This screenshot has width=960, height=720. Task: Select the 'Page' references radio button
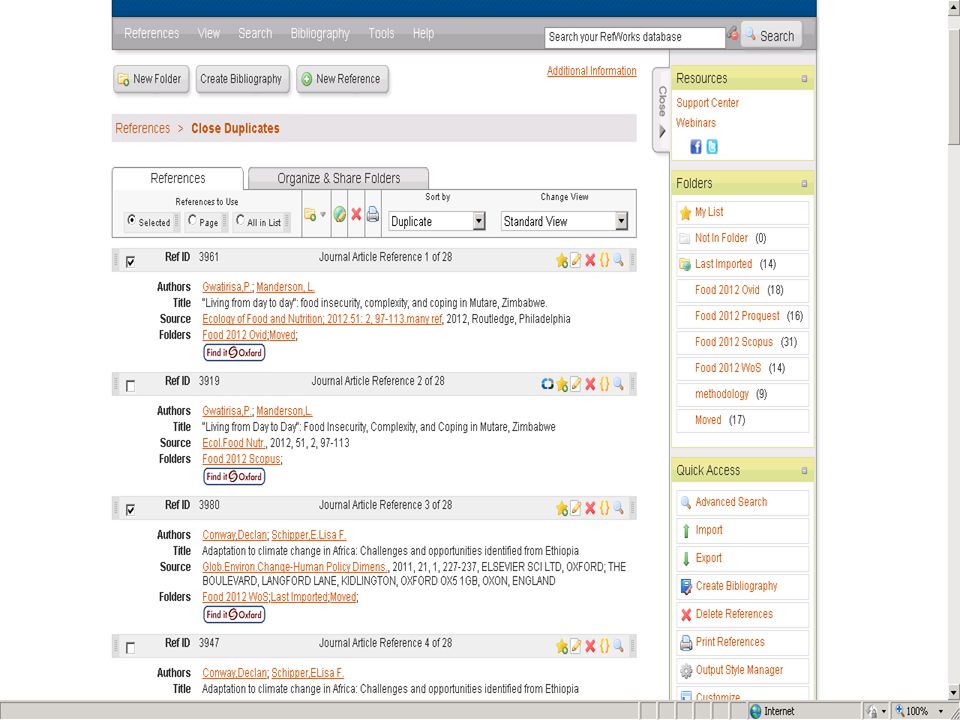coord(192,220)
